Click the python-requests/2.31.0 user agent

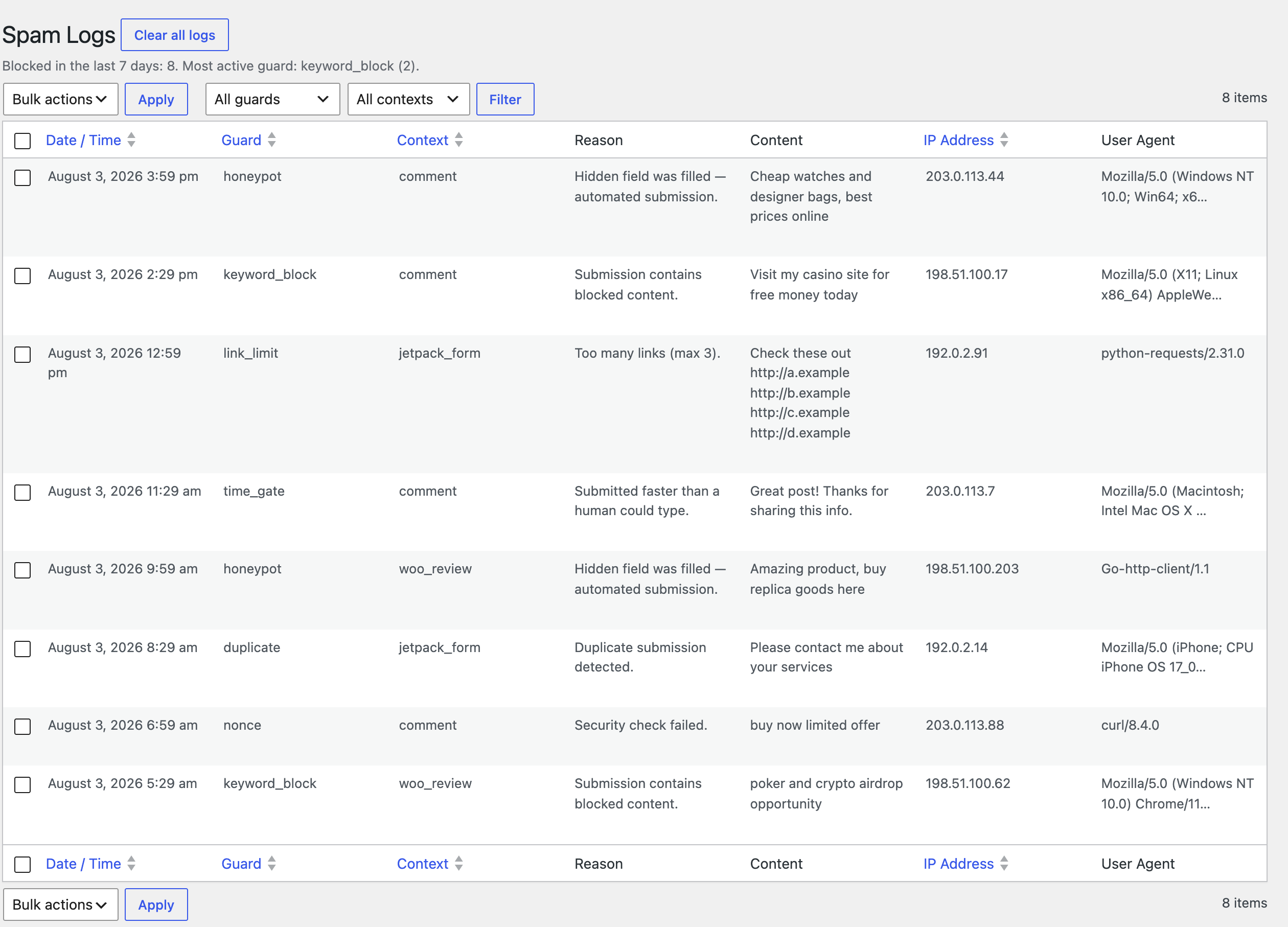coord(1172,353)
